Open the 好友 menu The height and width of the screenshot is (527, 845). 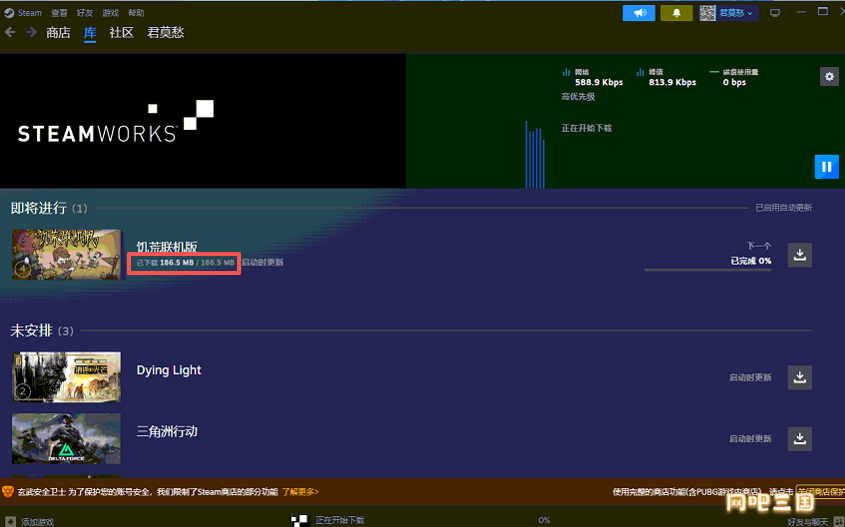pyautogui.click(x=85, y=13)
